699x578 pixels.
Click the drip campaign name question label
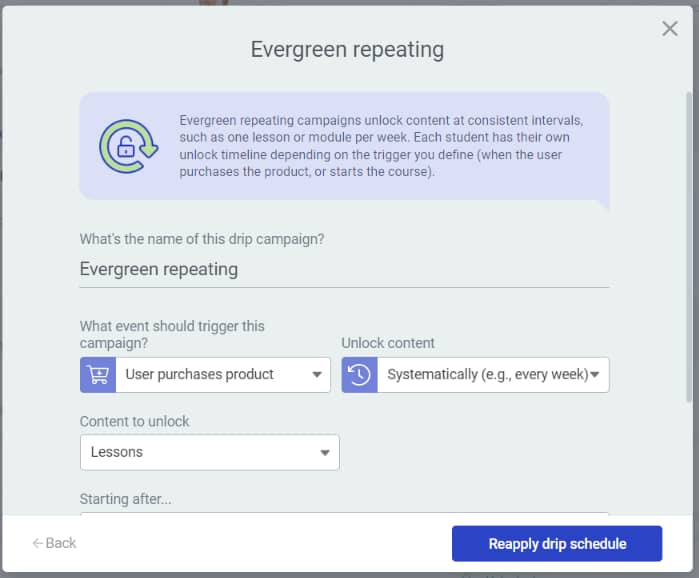pyautogui.click(x=202, y=239)
